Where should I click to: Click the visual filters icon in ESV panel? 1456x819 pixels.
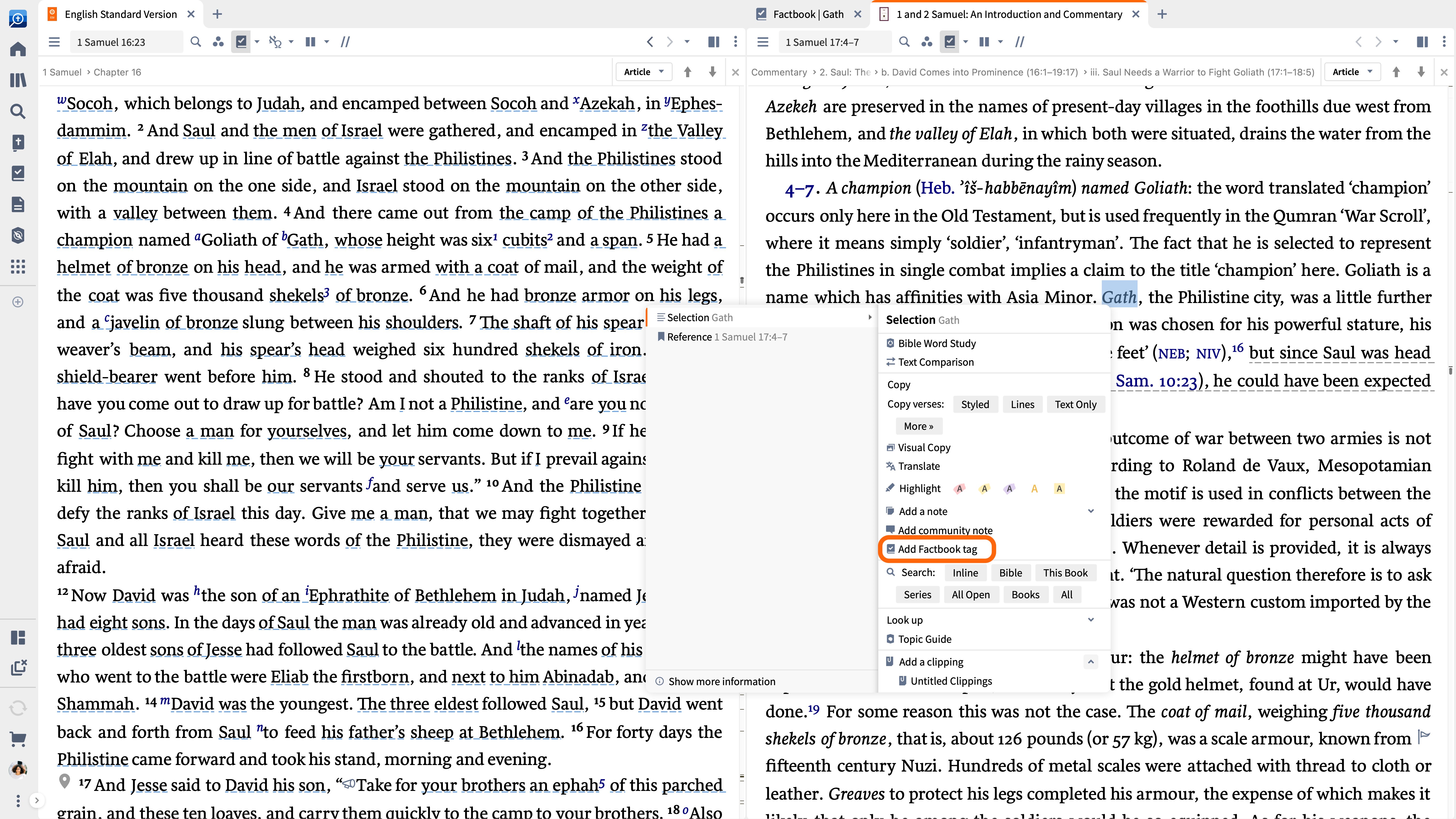coord(218,42)
